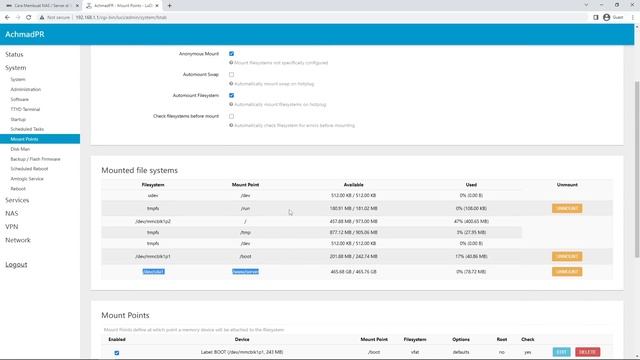Close the AchmadPR Mount Points tab
The image size is (640, 360).
pyautogui.click(x=157, y=6)
